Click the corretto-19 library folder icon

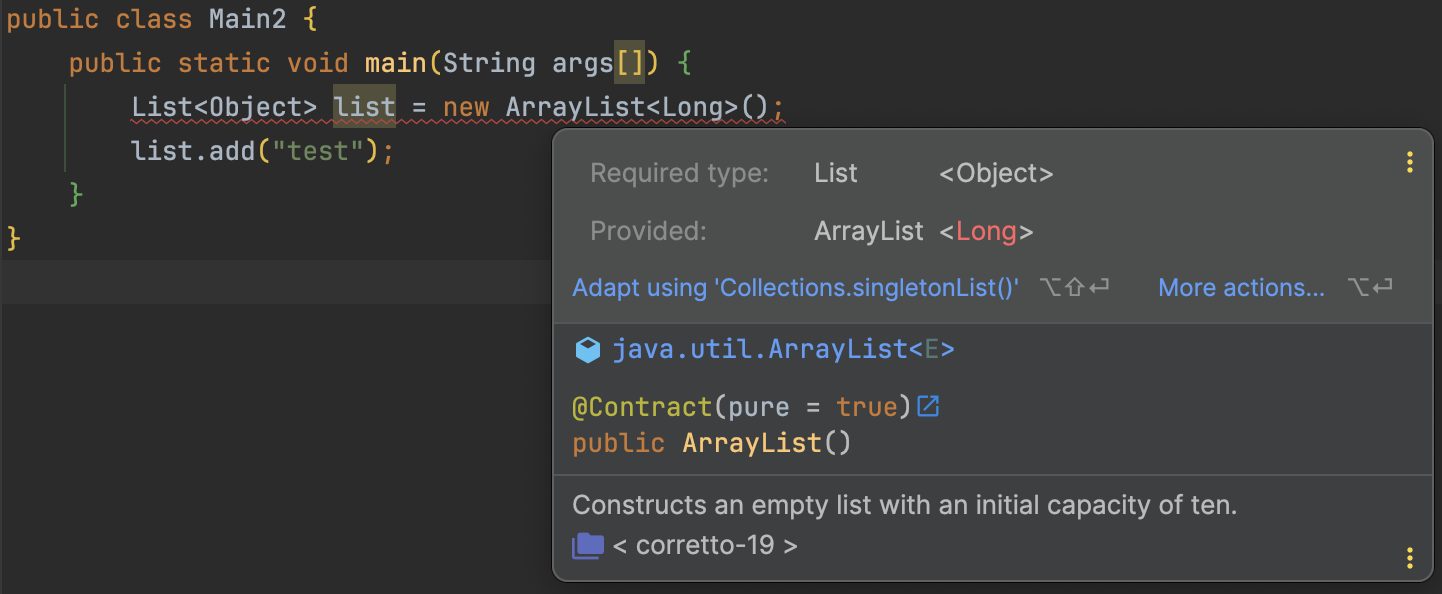588,546
